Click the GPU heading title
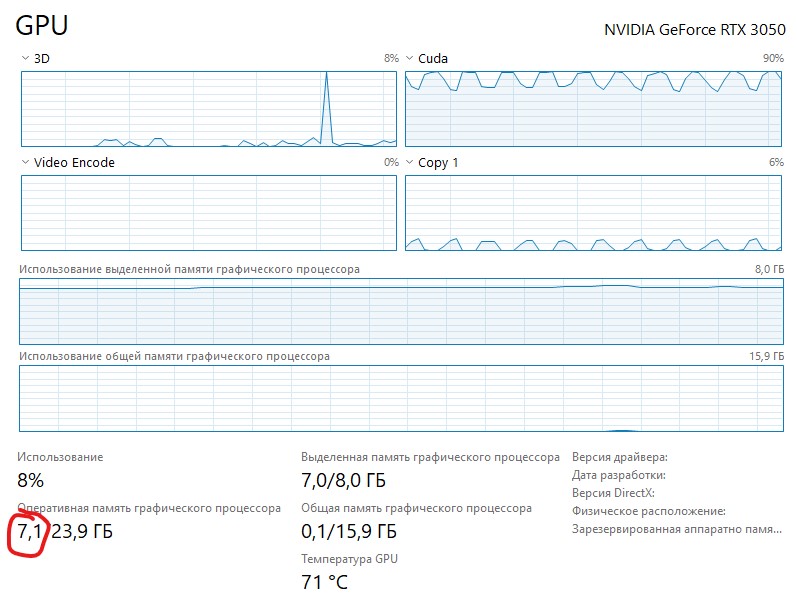This screenshot has width=797, height=615. (x=42, y=26)
